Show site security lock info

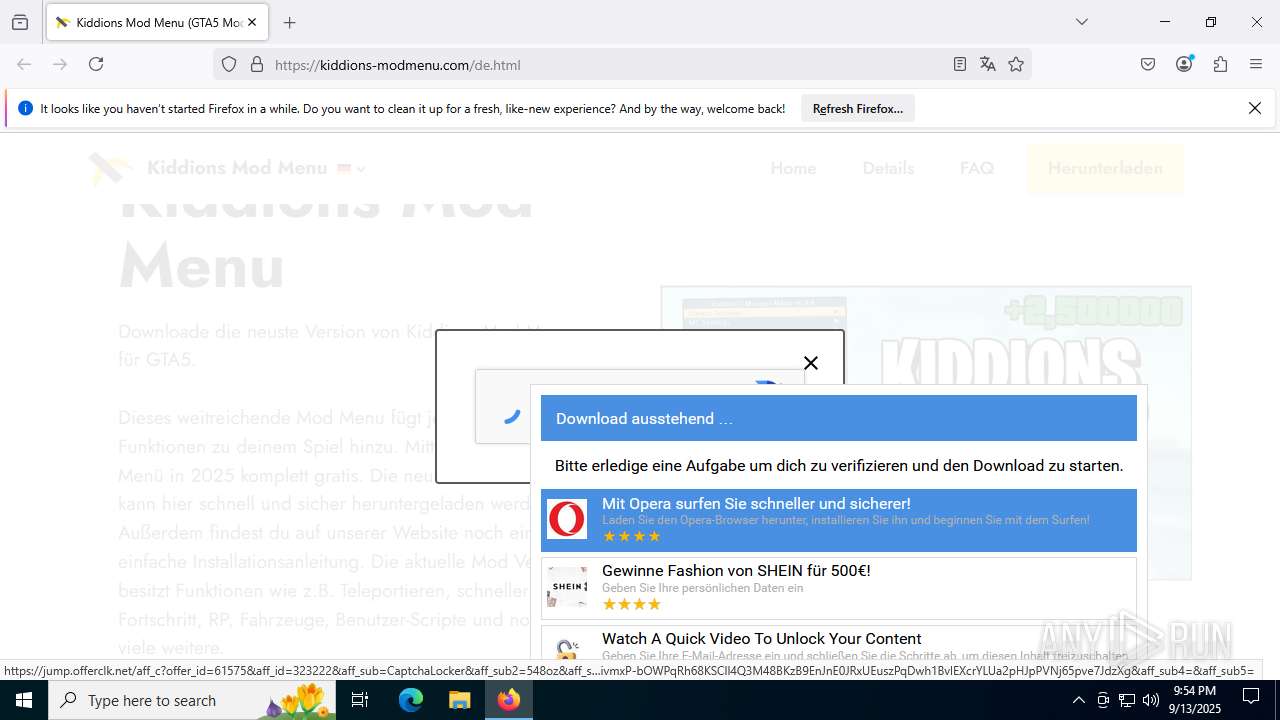[257, 64]
